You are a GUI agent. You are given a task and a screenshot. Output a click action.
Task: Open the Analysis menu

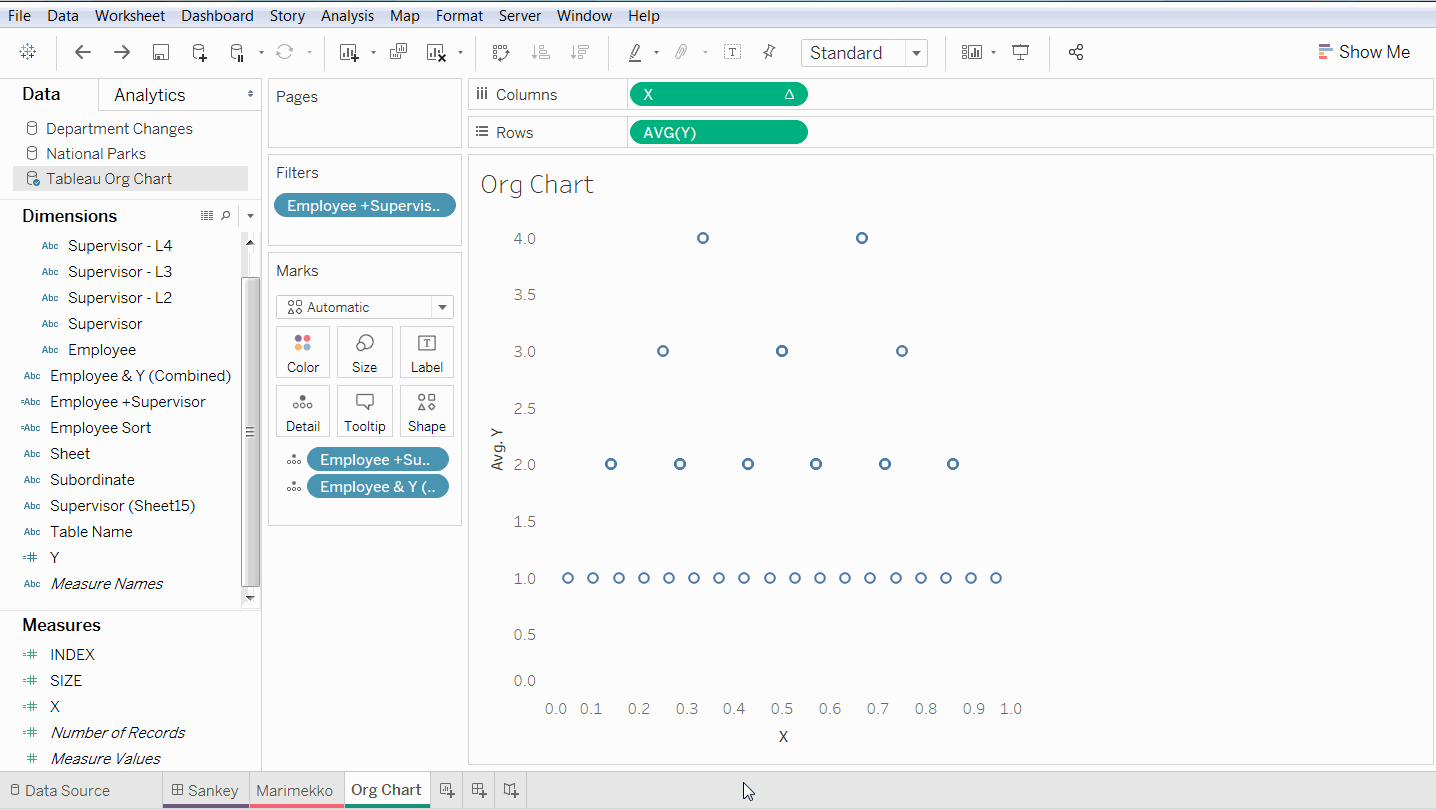(347, 15)
